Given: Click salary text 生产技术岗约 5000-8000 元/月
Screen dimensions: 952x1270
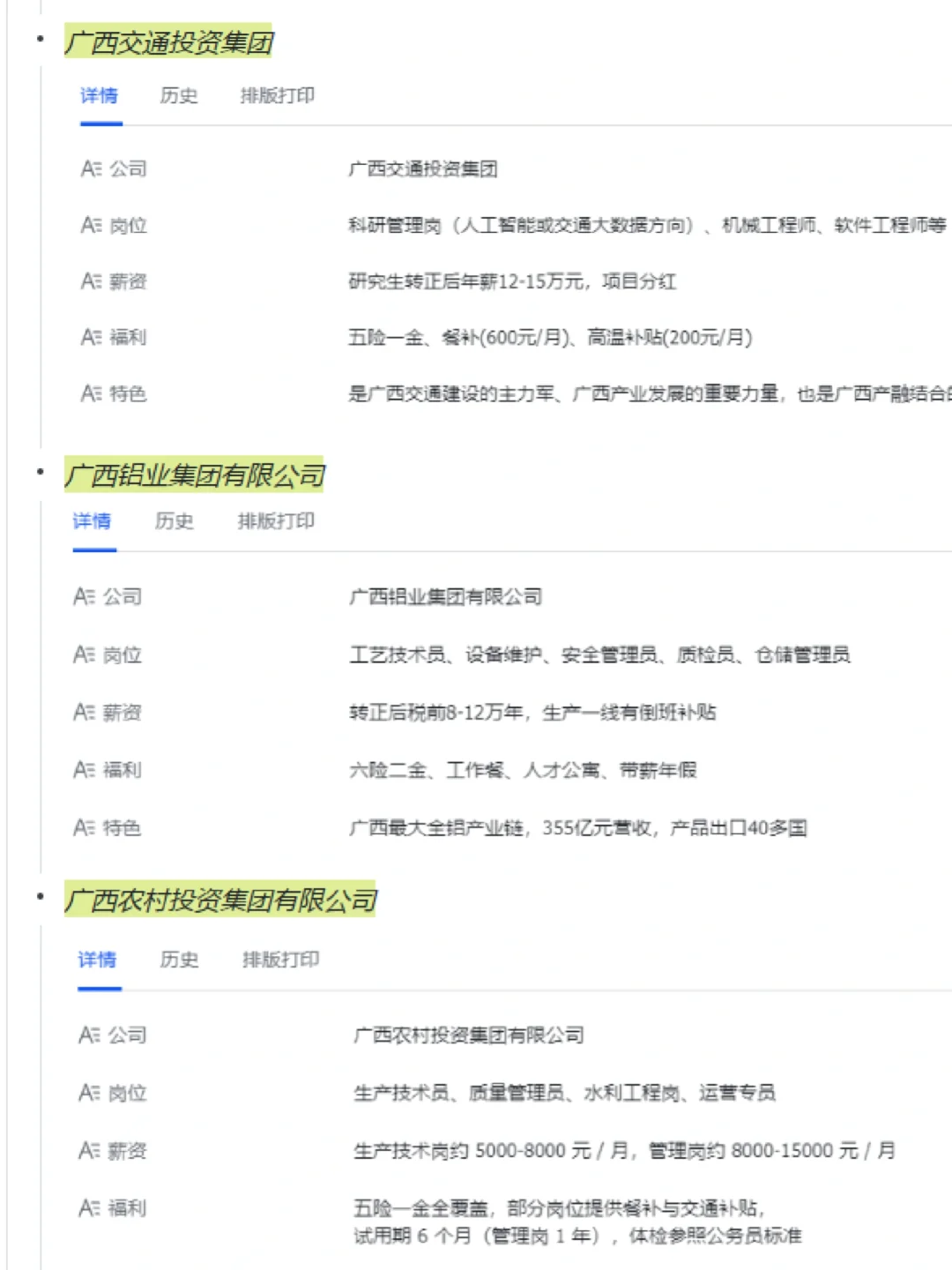Looking at the screenshot, I should click(492, 1150).
